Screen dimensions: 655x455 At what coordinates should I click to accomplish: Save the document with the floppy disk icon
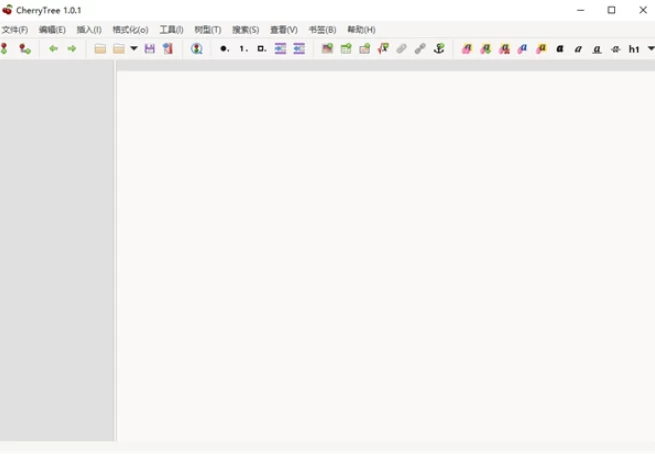(150, 49)
